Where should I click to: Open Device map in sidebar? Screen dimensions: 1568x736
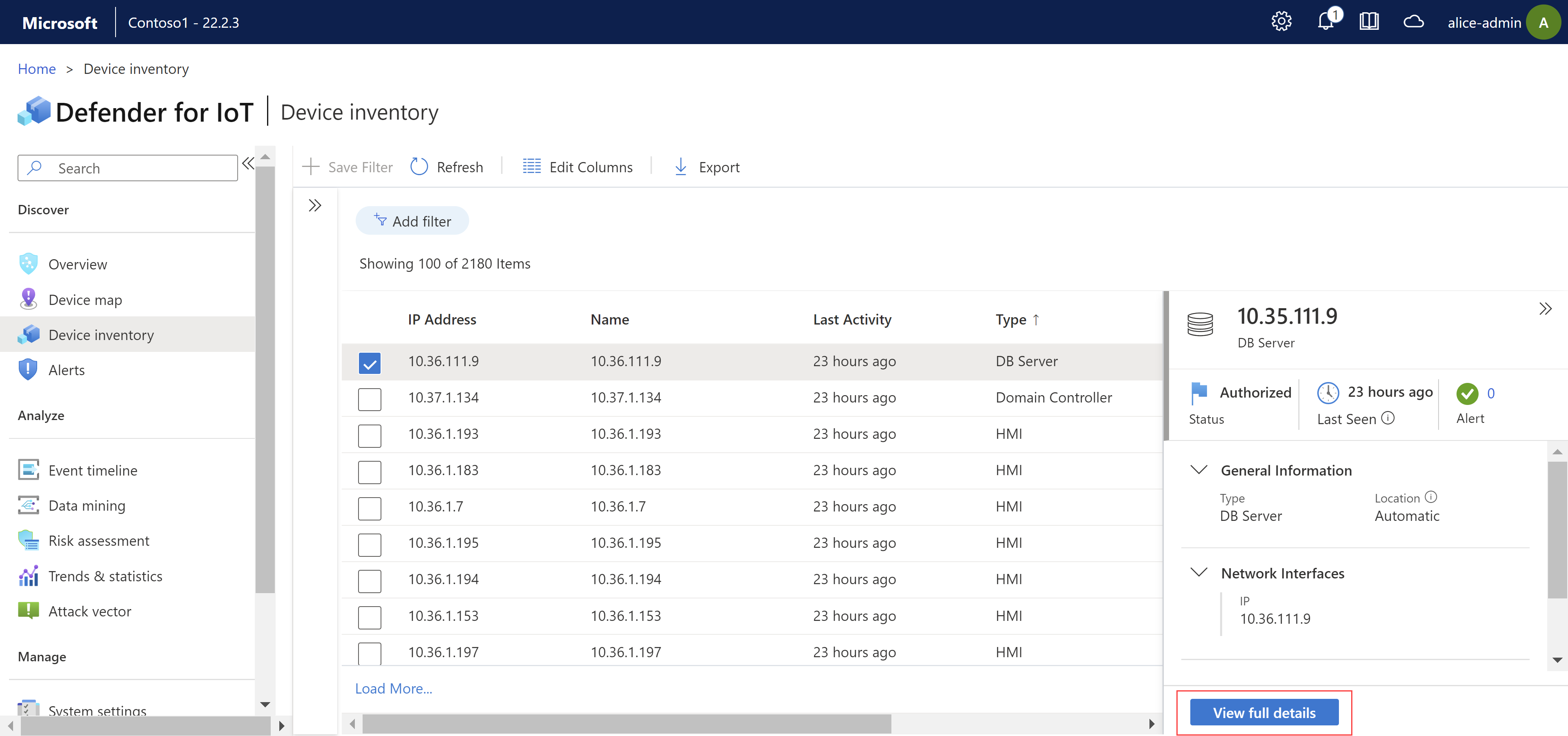(x=85, y=300)
